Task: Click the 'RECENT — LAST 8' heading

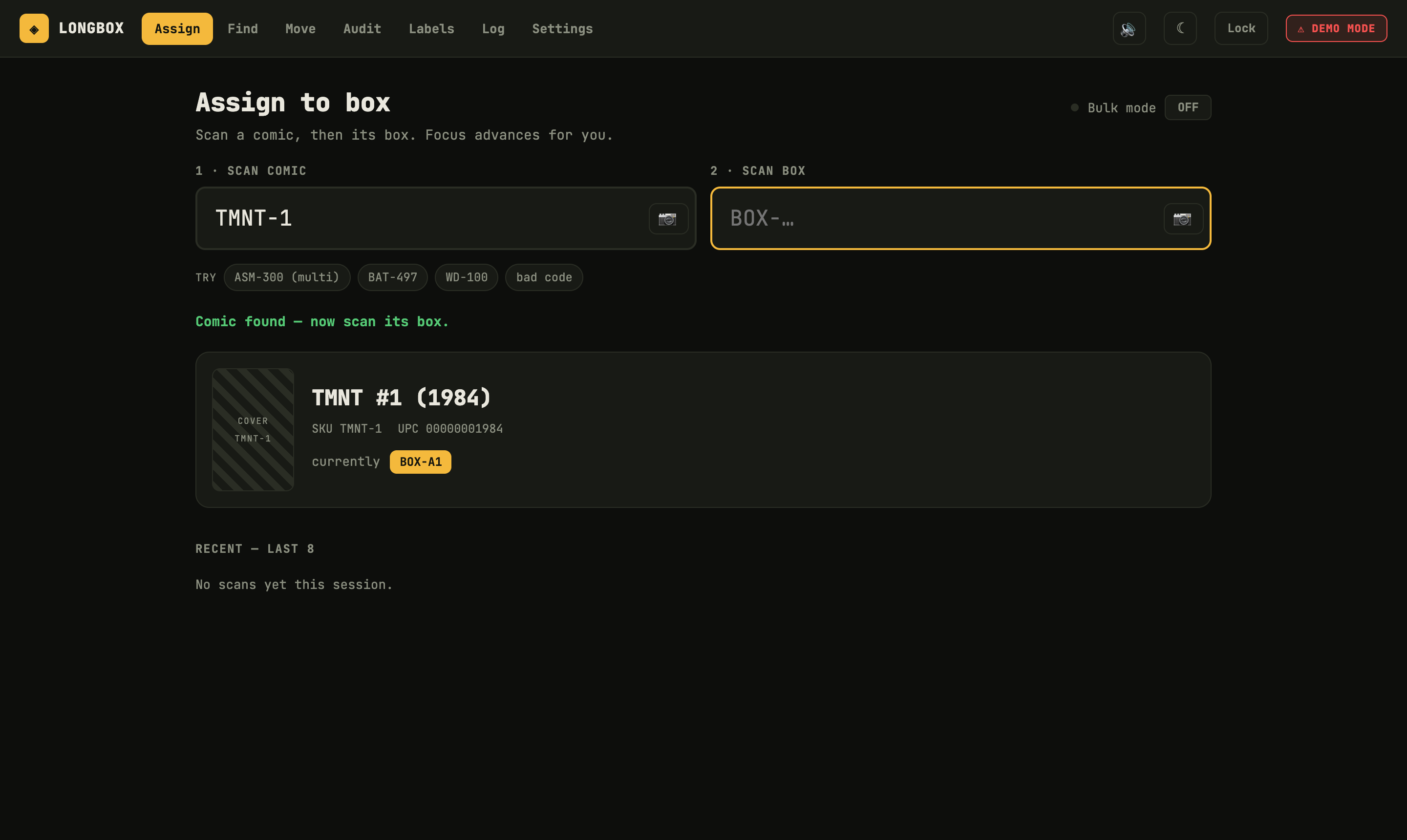Action: click(x=255, y=549)
